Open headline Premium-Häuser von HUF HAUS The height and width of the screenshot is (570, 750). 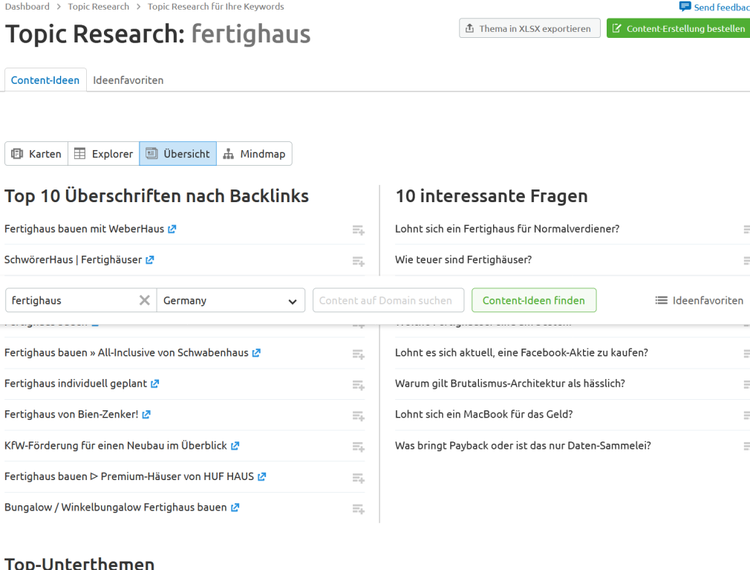coord(129,476)
